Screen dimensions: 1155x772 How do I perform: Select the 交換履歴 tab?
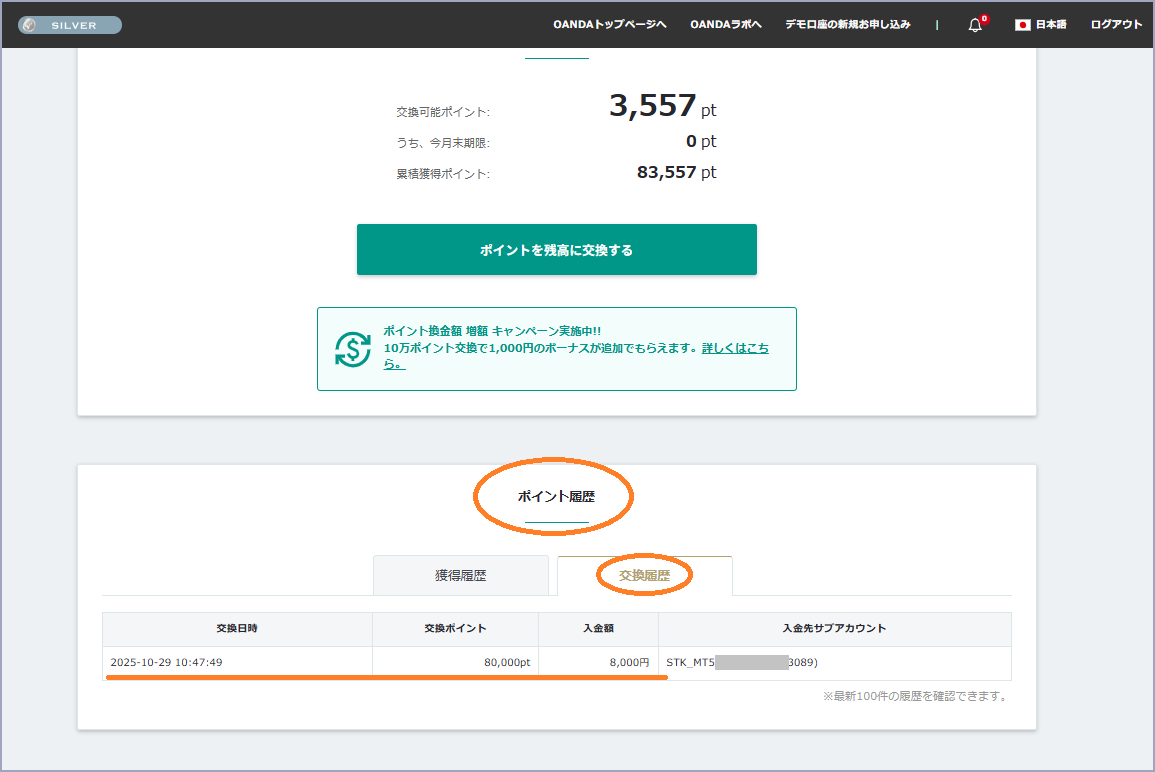pos(644,576)
